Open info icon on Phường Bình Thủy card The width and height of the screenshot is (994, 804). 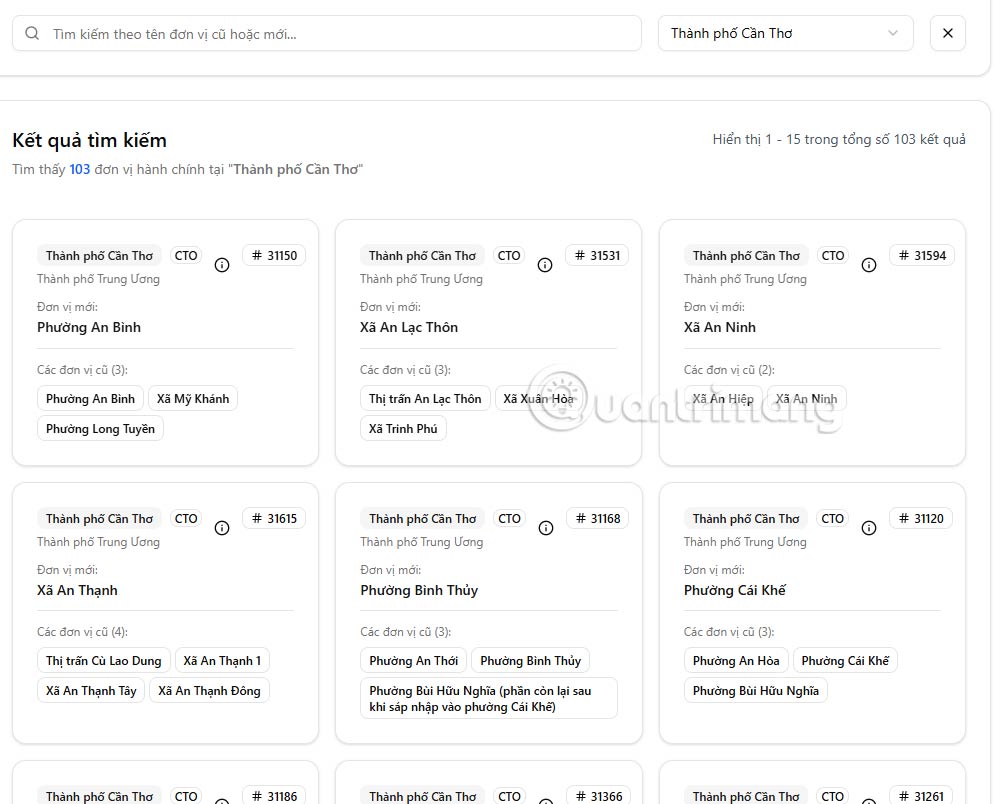(x=545, y=528)
